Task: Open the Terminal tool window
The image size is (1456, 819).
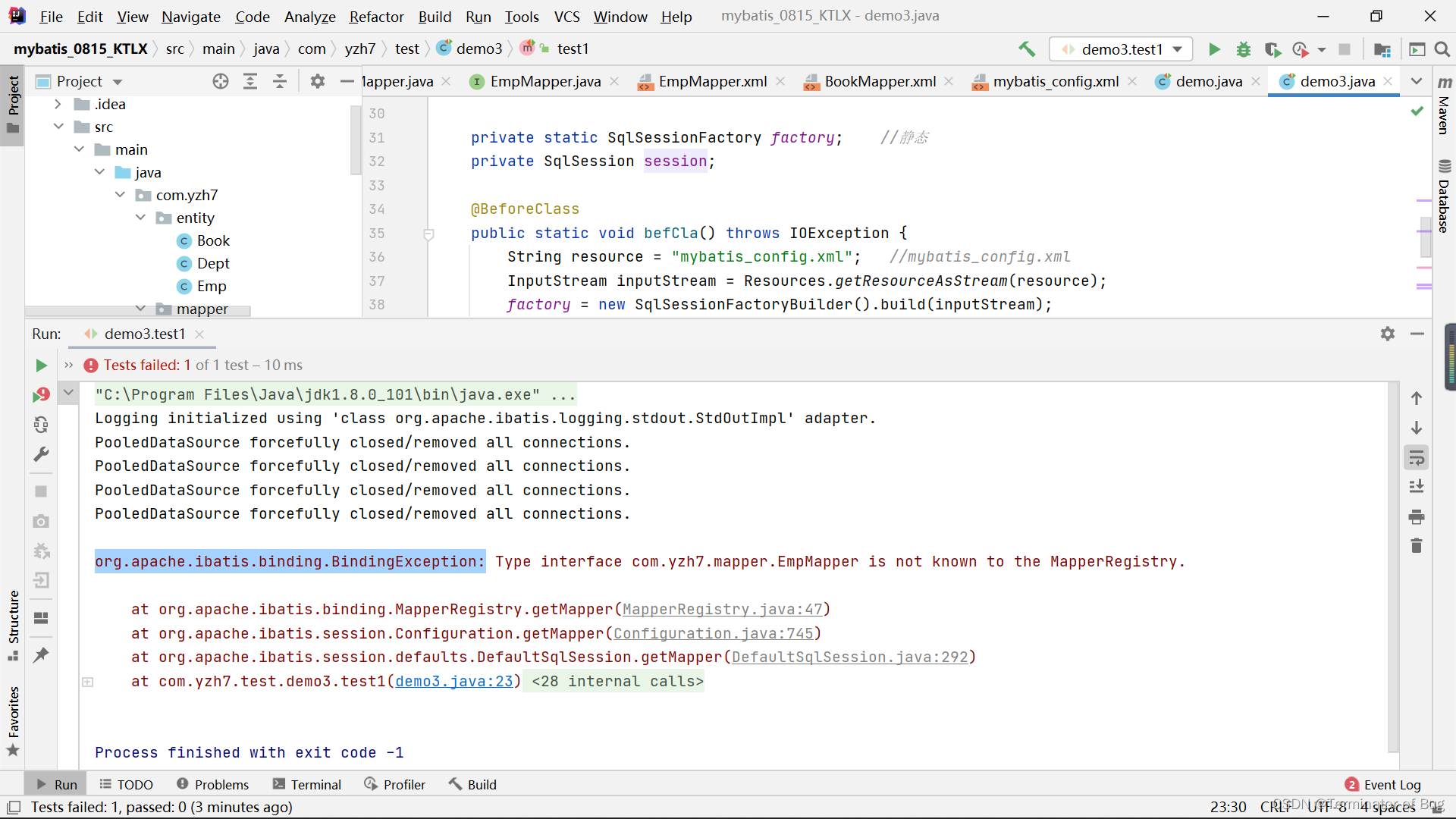Action: click(307, 784)
